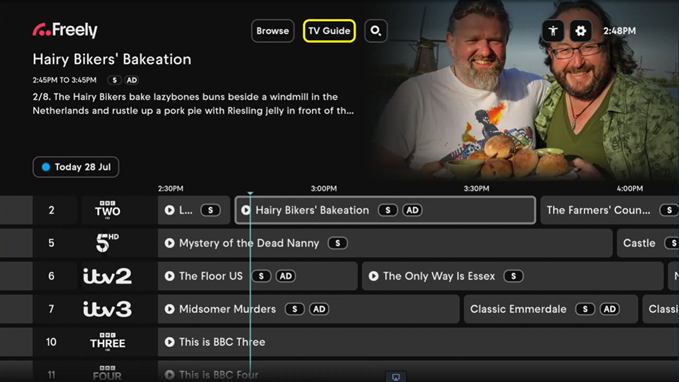679x382 pixels.
Task: Click subtitles badge on Hairy Bikers' row
Action: (388, 210)
